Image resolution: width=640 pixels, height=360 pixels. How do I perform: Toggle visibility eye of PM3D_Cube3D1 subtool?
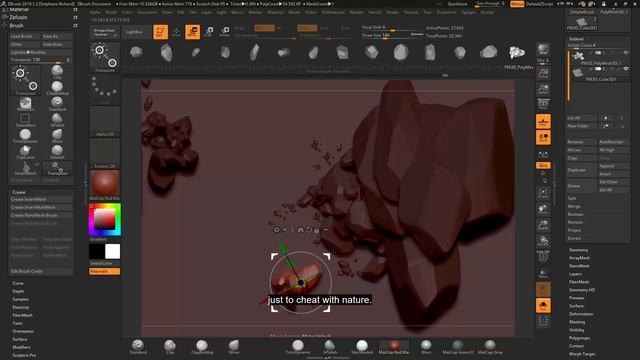626,69
